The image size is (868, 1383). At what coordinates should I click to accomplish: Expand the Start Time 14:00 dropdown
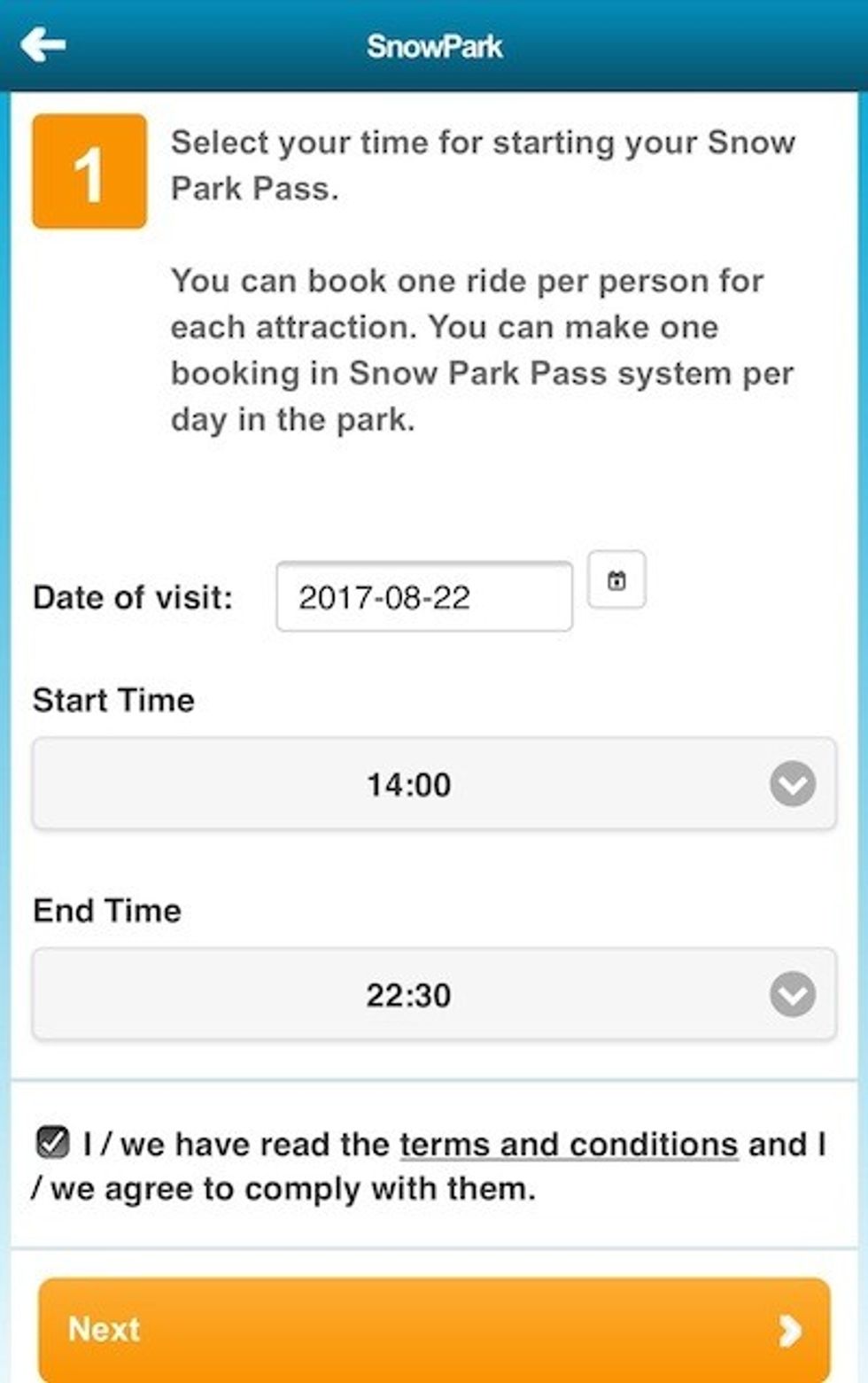point(409,784)
